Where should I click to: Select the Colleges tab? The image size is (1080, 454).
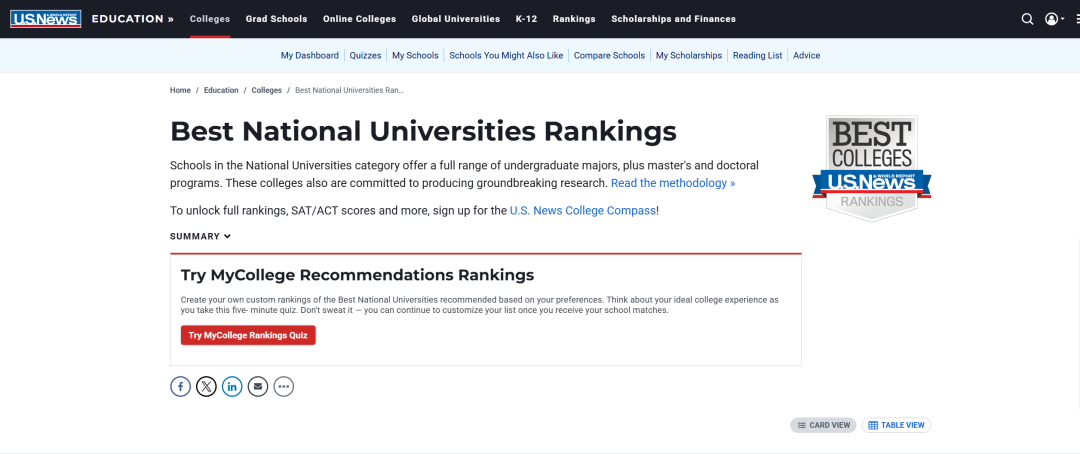pyautogui.click(x=210, y=19)
